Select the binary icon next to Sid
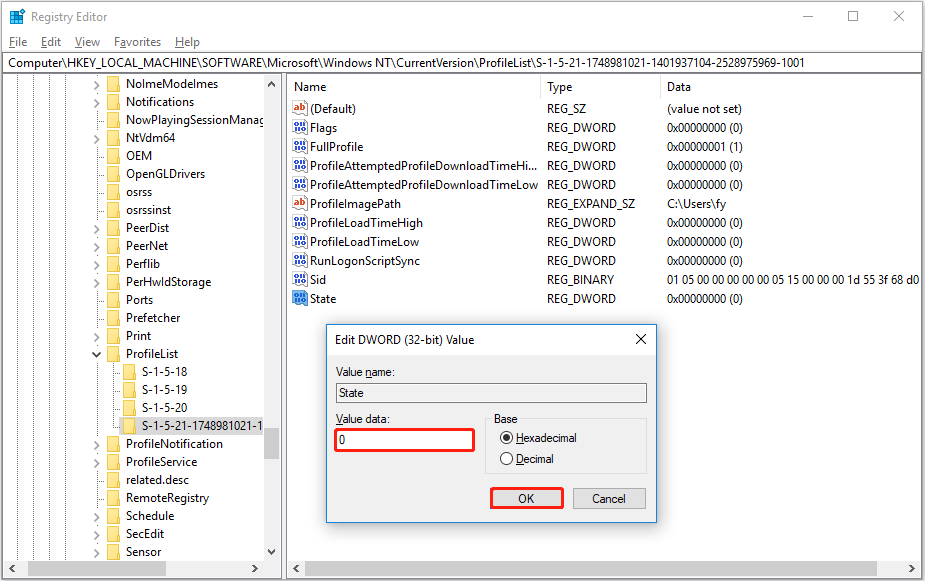 click(299, 279)
